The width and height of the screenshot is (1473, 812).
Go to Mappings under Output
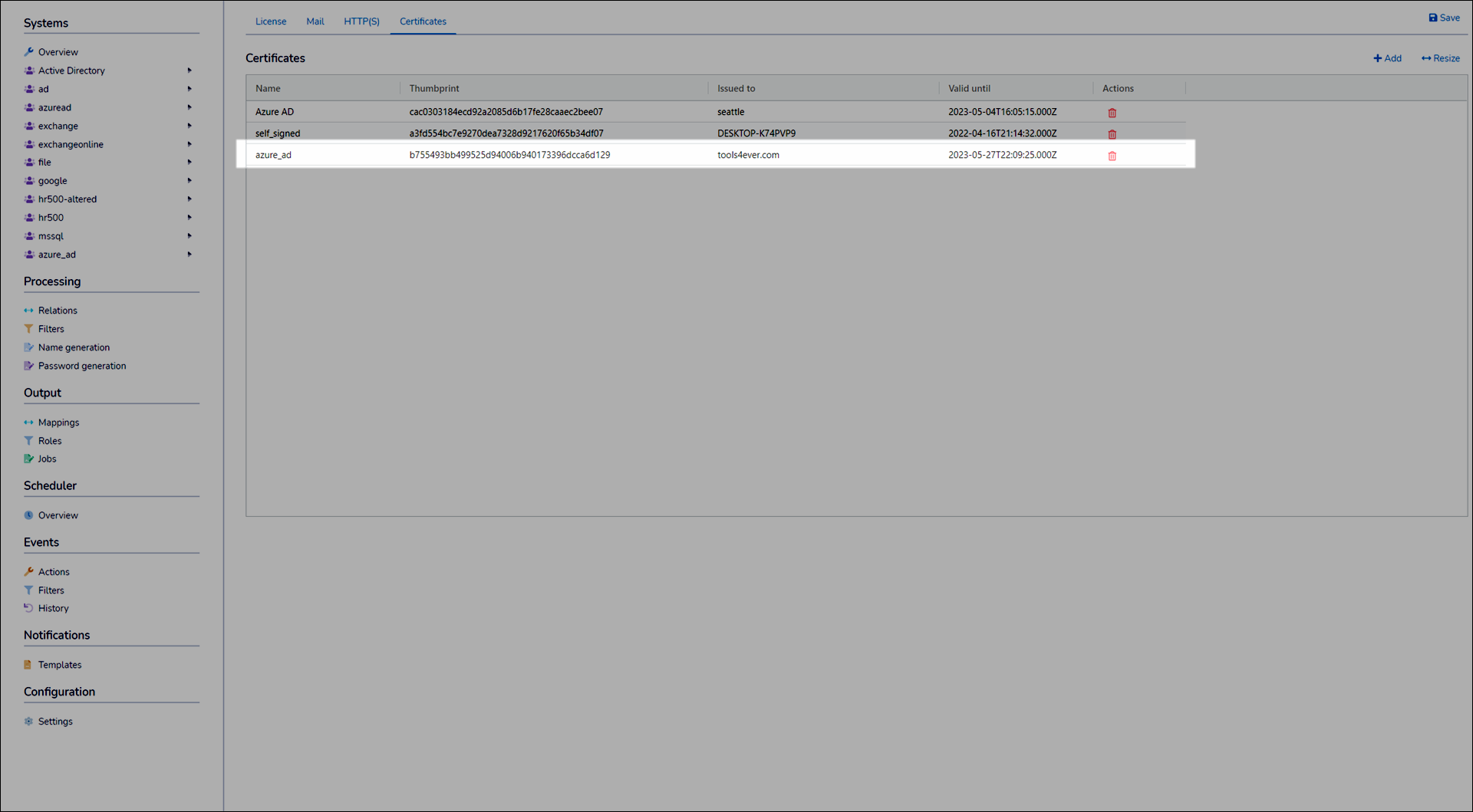coord(58,422)
